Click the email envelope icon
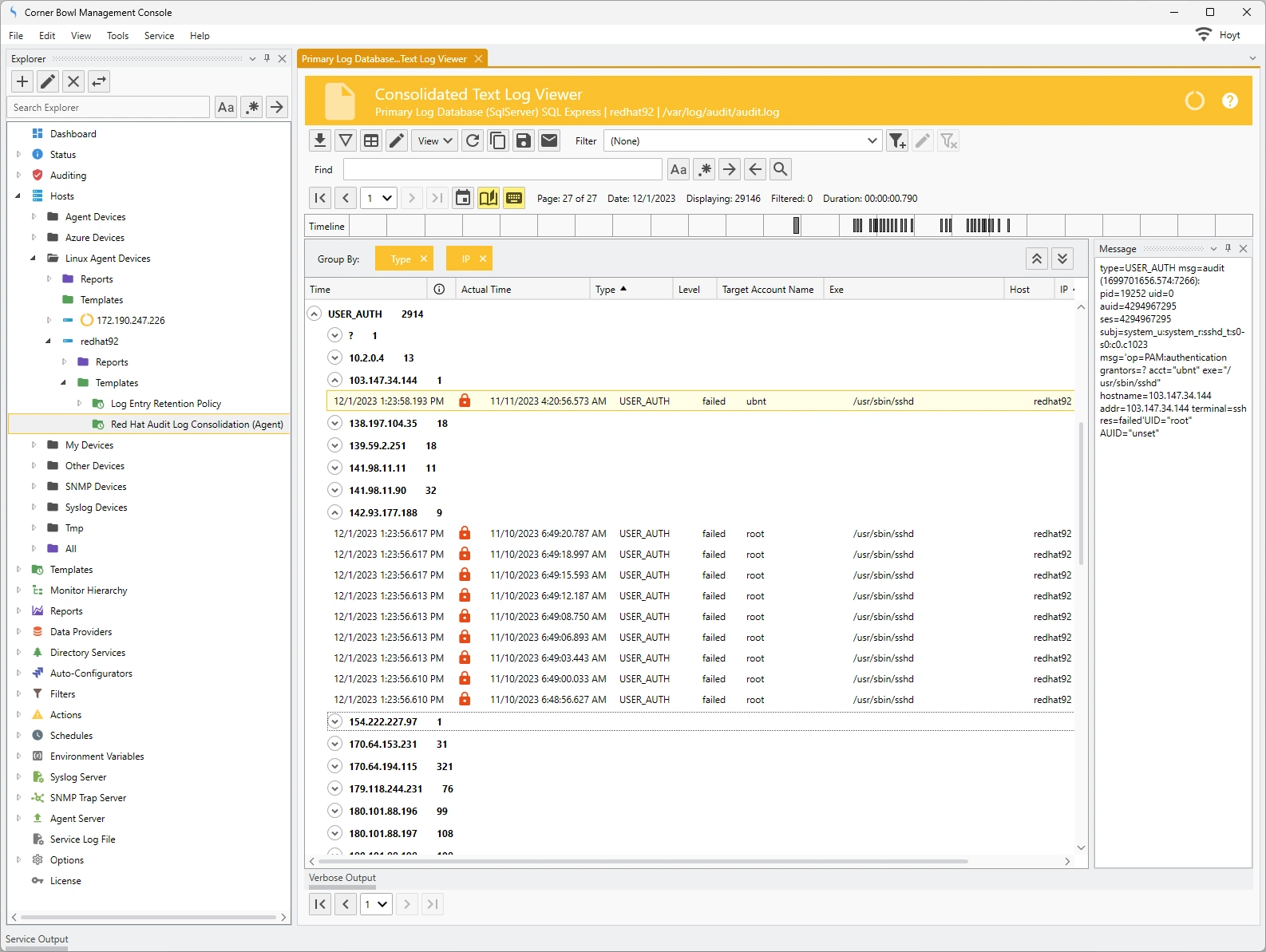 tap(549, 141)
